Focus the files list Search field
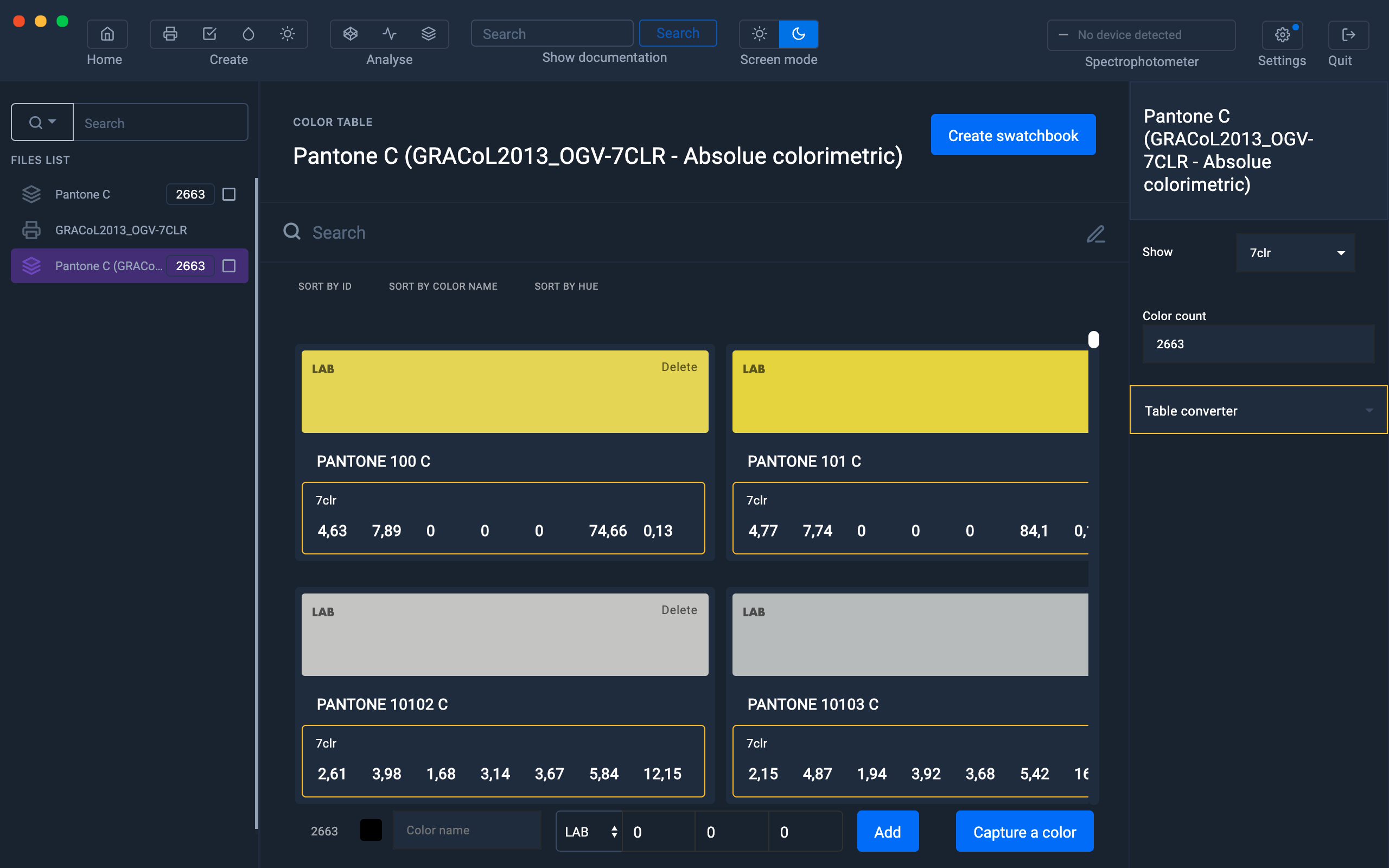Viewport: 1389px width, 868px height. click(161, 122)
